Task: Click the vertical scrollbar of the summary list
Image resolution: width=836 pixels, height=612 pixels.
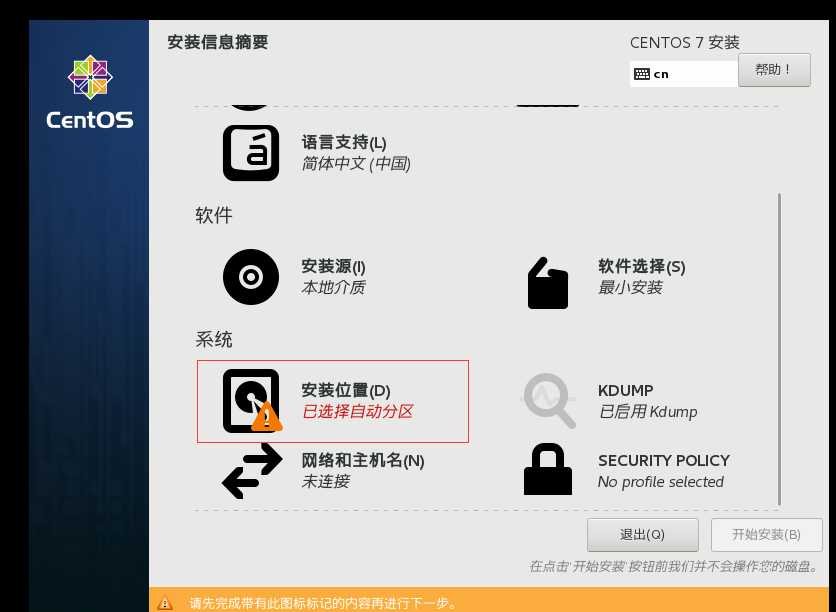Action: (779, 349)
